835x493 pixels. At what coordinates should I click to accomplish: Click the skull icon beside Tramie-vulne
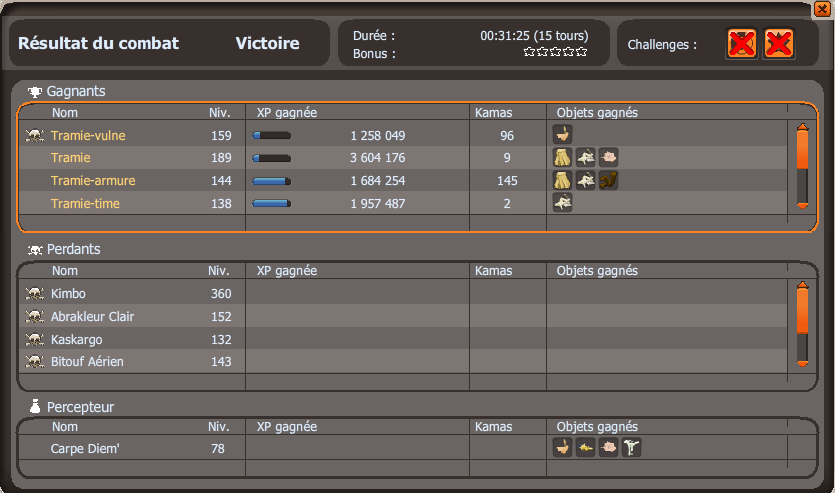(35, 136)
